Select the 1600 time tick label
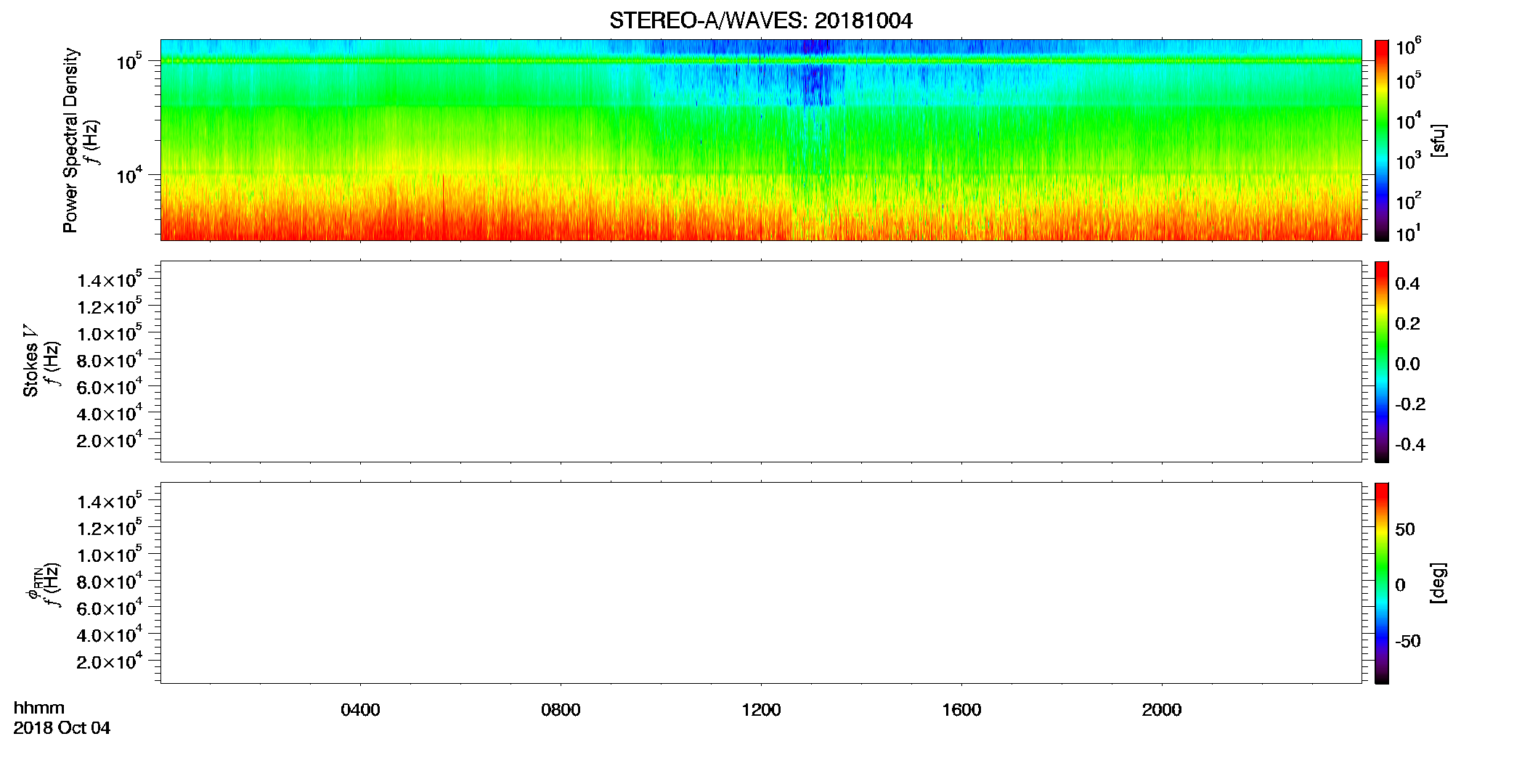The height and width of the screenshot is (784, 1522). pos(961,710)
